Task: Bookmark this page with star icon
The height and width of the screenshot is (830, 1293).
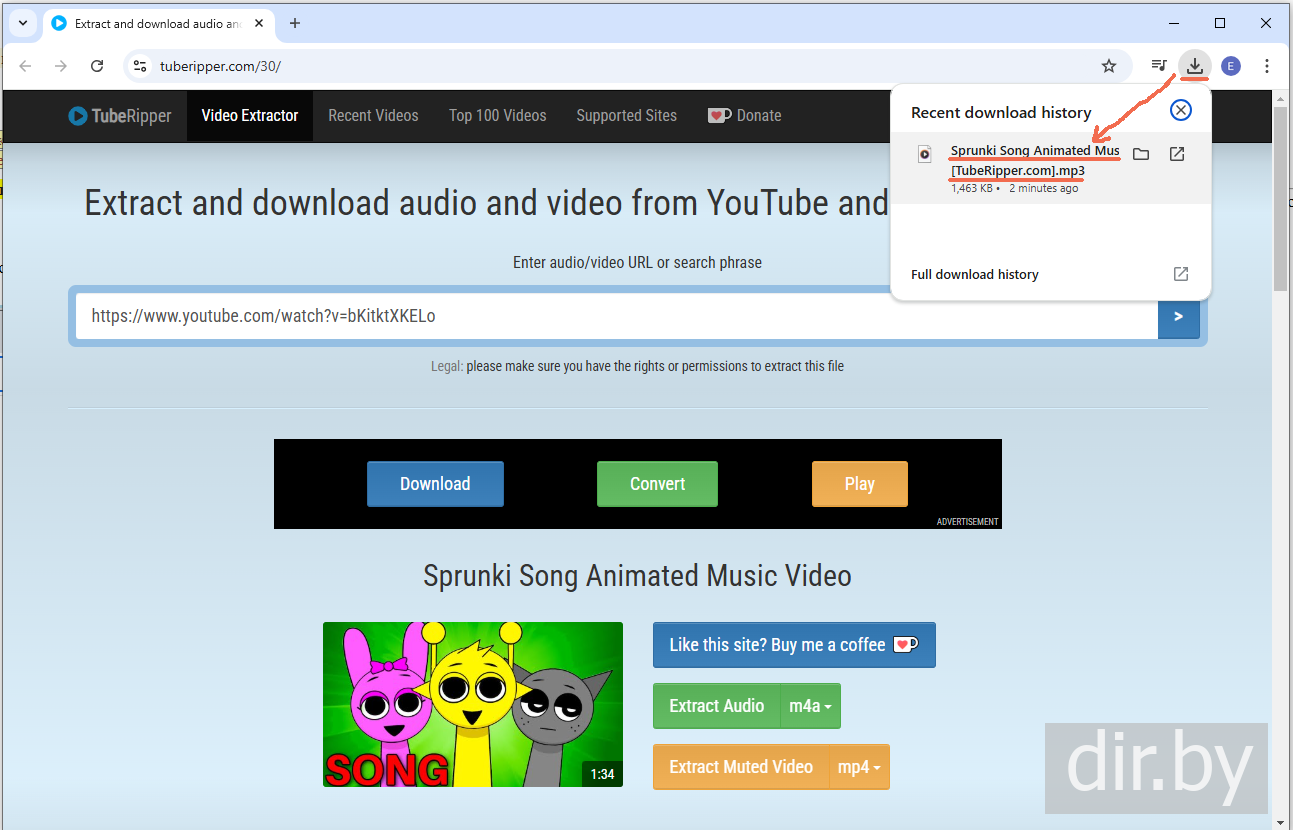Action: click(x=1108, y=66)
